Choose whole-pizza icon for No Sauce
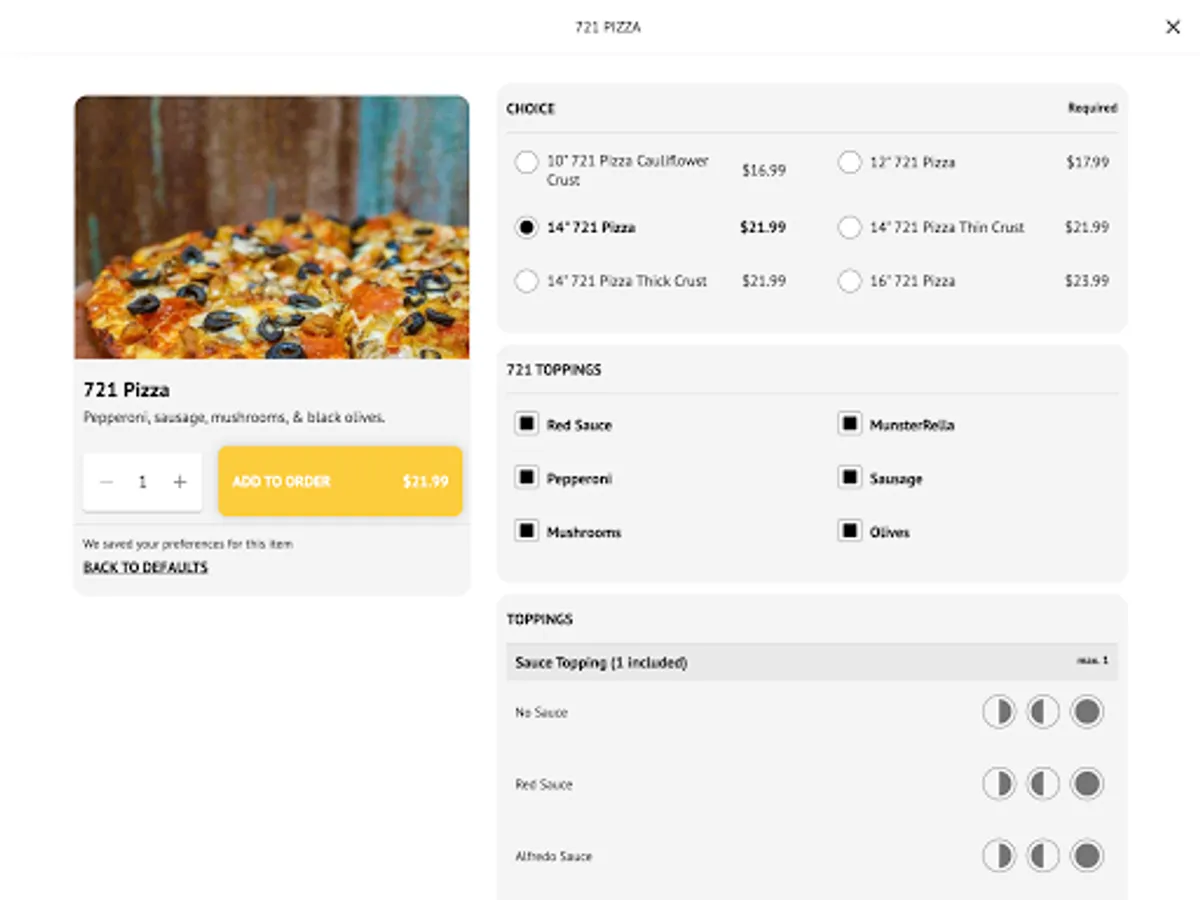Image resolution: width=1200 pixels, height=900 pixels. point(1087,712)
